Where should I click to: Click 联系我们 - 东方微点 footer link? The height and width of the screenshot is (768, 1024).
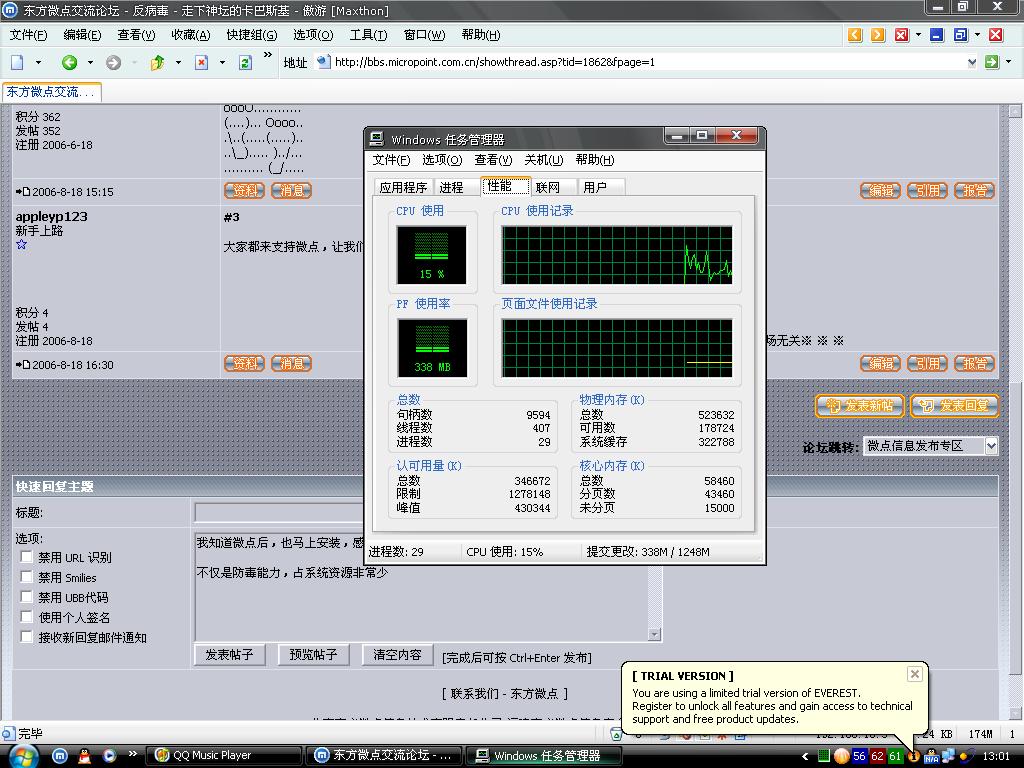coord(504,694)
